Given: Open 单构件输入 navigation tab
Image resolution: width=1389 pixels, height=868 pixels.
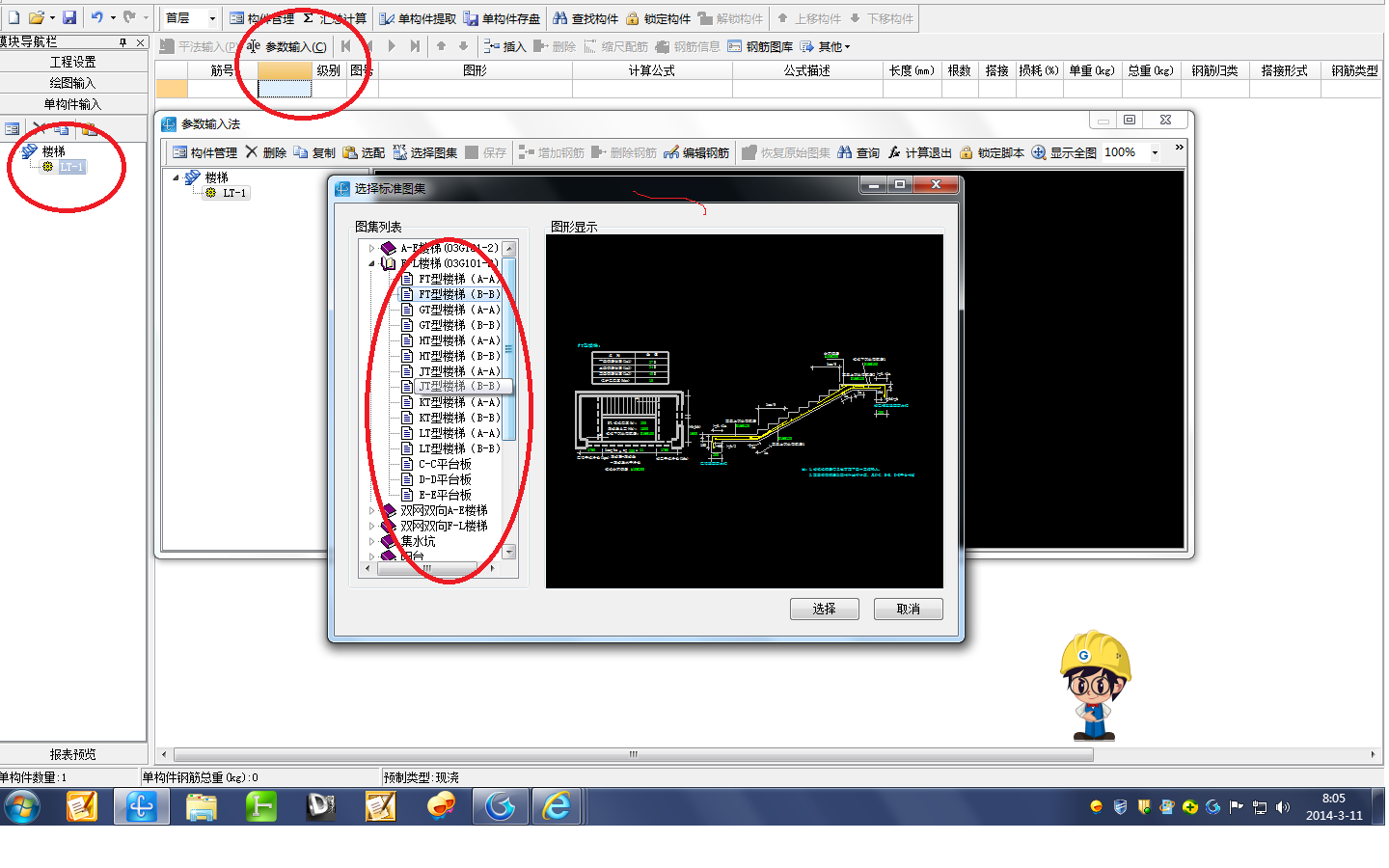Looking at the screenshot, I should pos(73,104).
